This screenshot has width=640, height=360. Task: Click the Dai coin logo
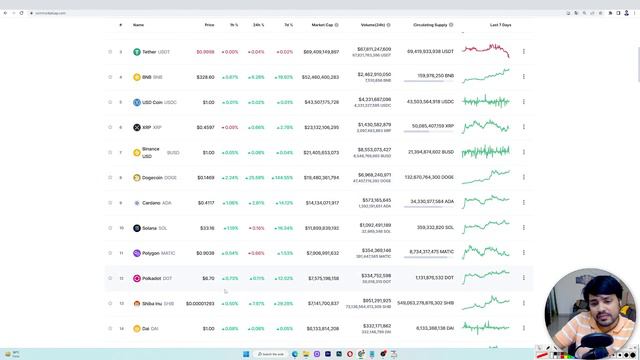137,329
